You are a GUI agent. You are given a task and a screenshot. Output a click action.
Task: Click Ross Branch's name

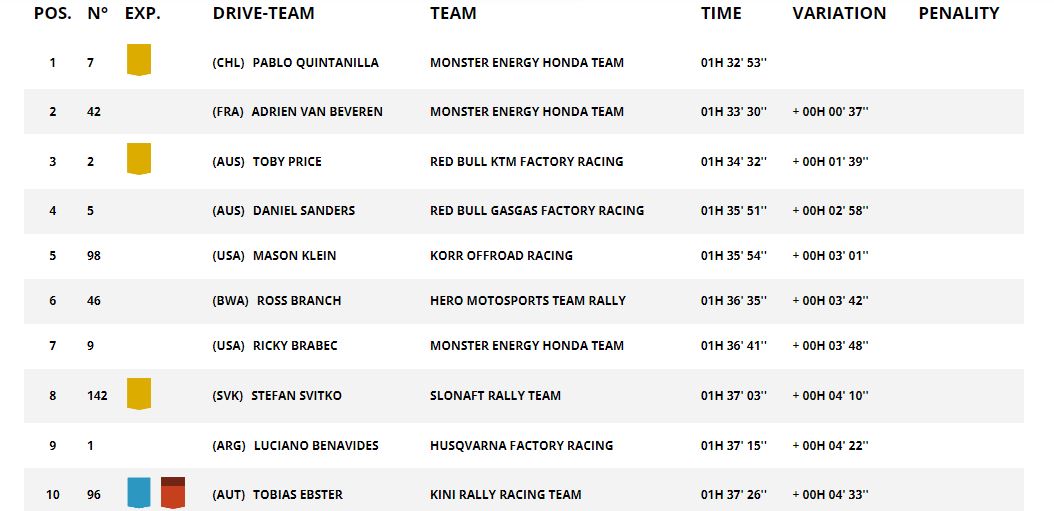point(299,301)
